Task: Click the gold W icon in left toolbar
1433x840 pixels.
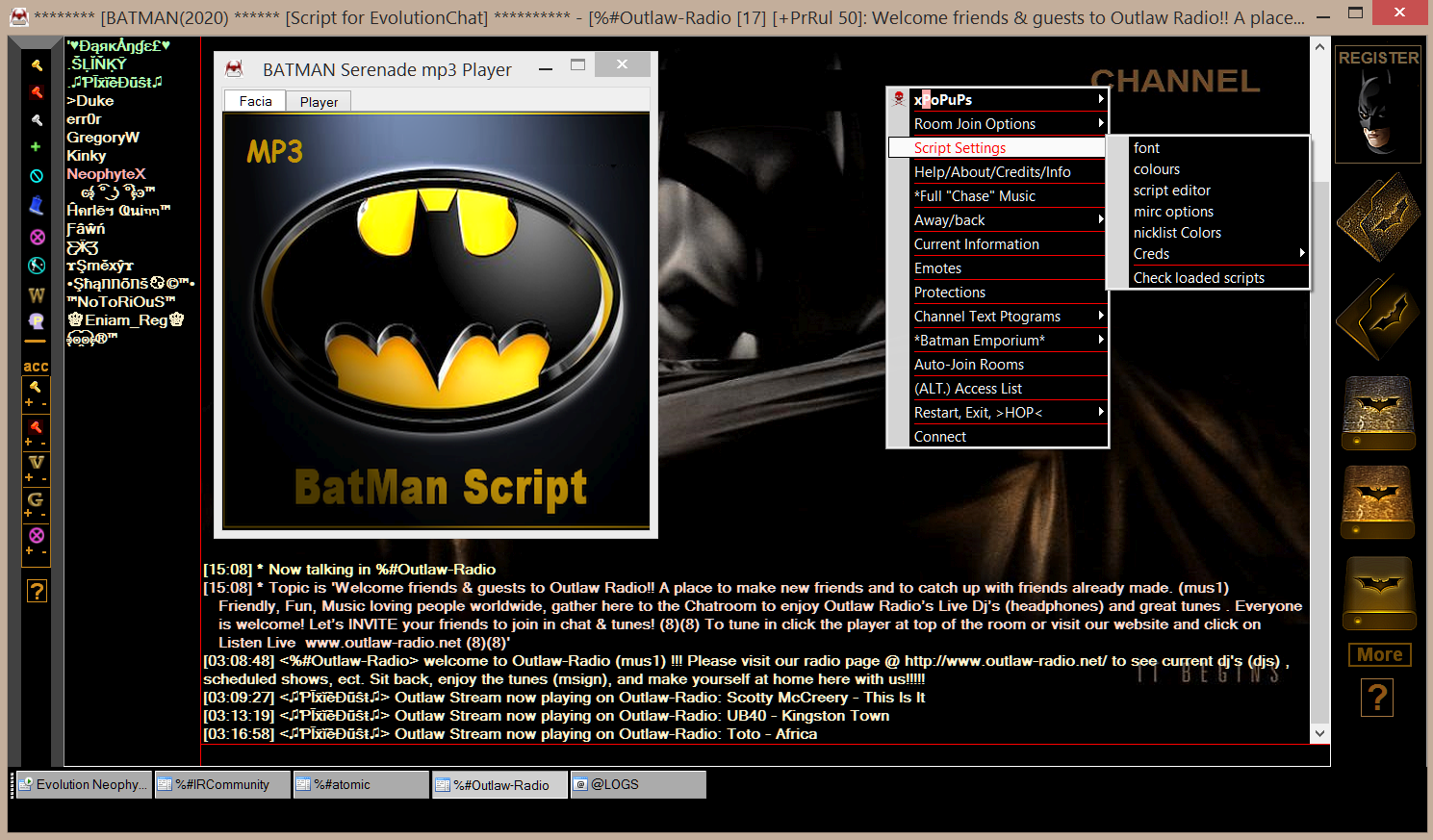Action: 37,295
